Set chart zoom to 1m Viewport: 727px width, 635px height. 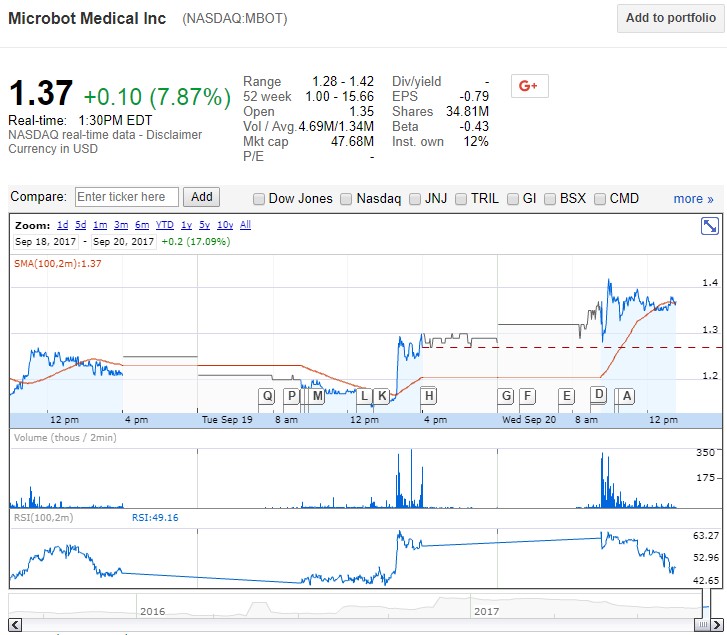coord(100,225)
